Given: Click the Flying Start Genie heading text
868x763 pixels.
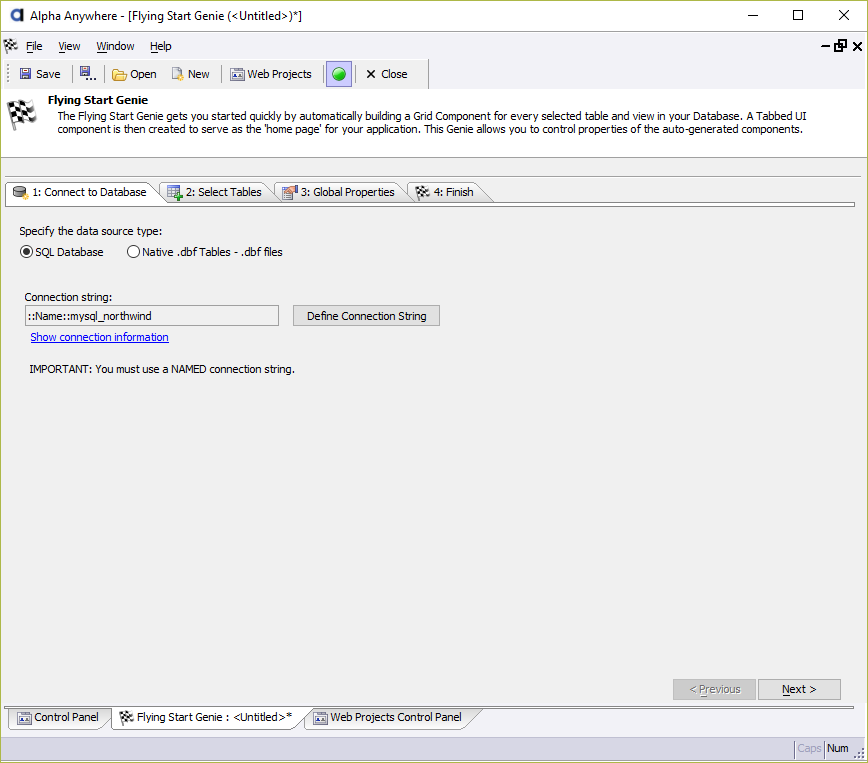Looking at the screenshot, I should click(98, 100).
